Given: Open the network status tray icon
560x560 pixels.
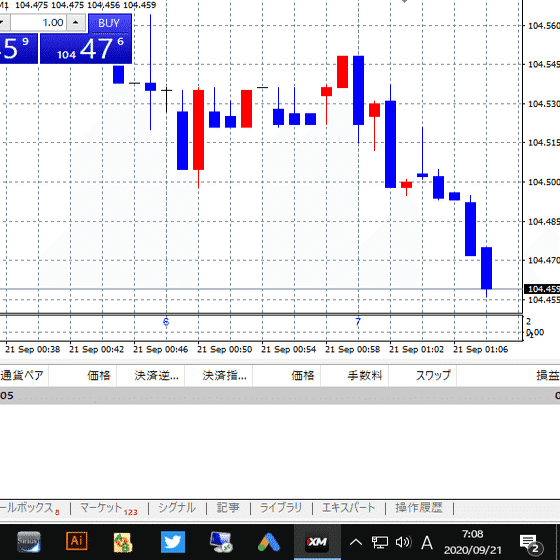Looking at the screenshot, I should (x=380, y=542).
